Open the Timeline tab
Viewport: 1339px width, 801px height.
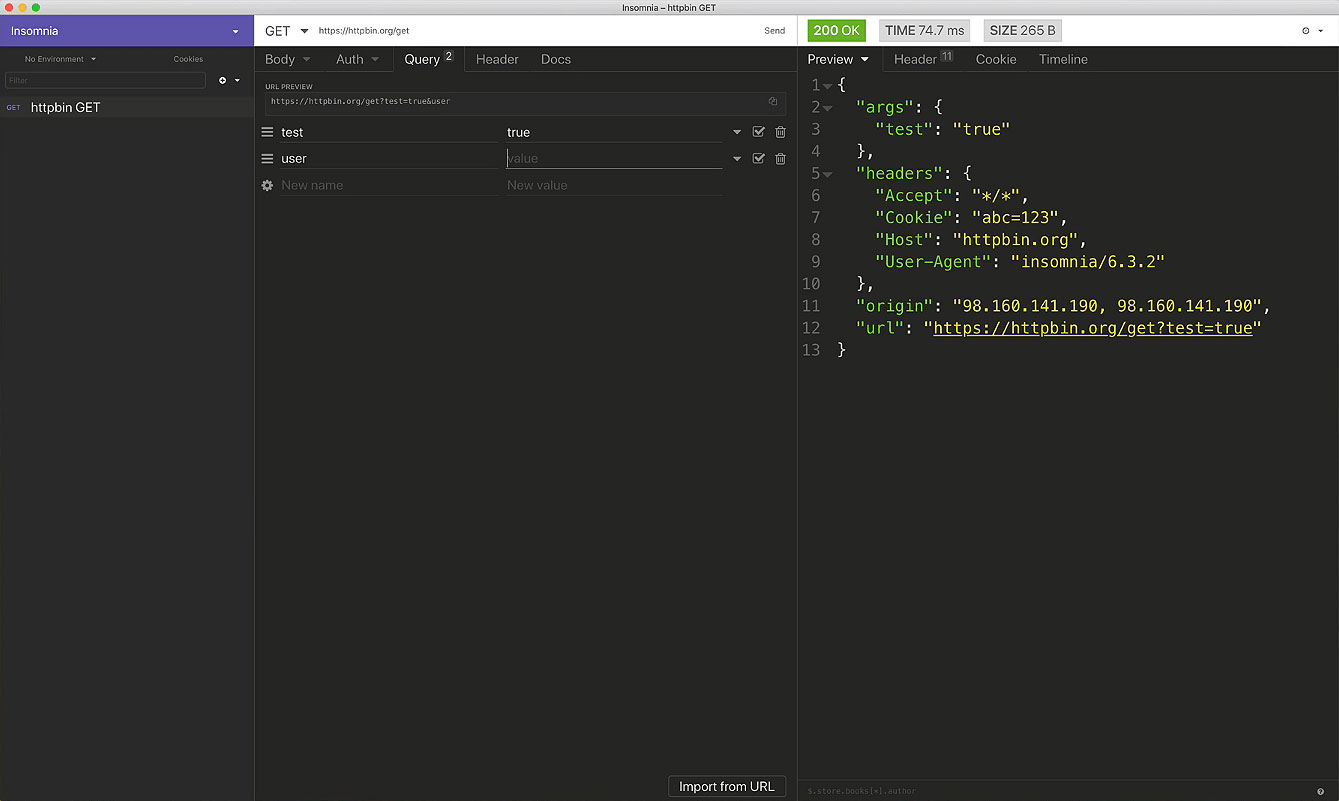point(1063,59)
